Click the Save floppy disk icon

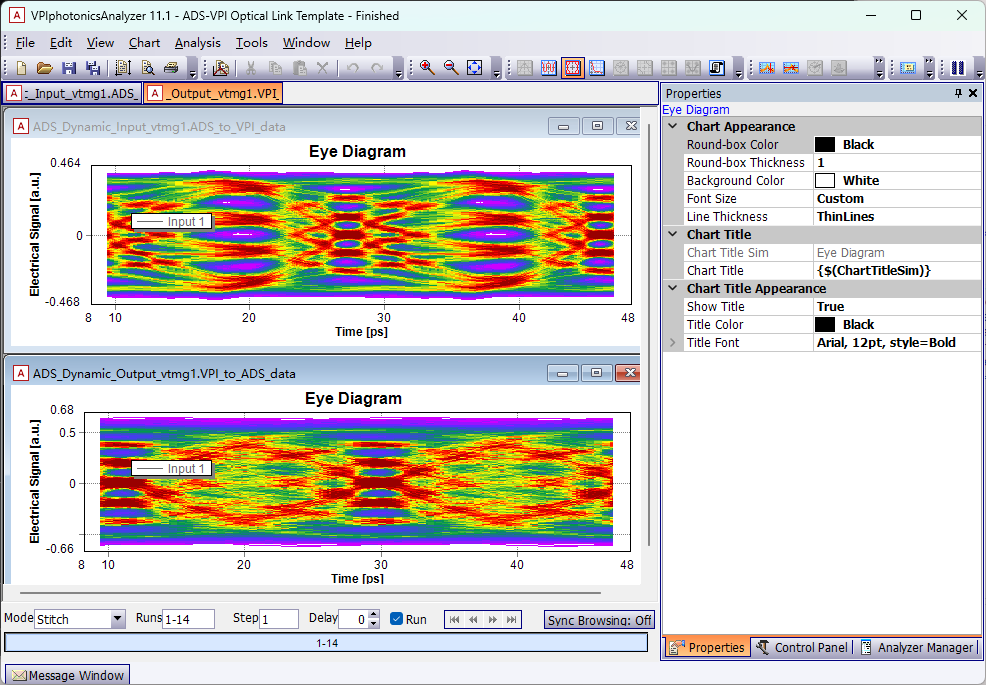(69, 68)
